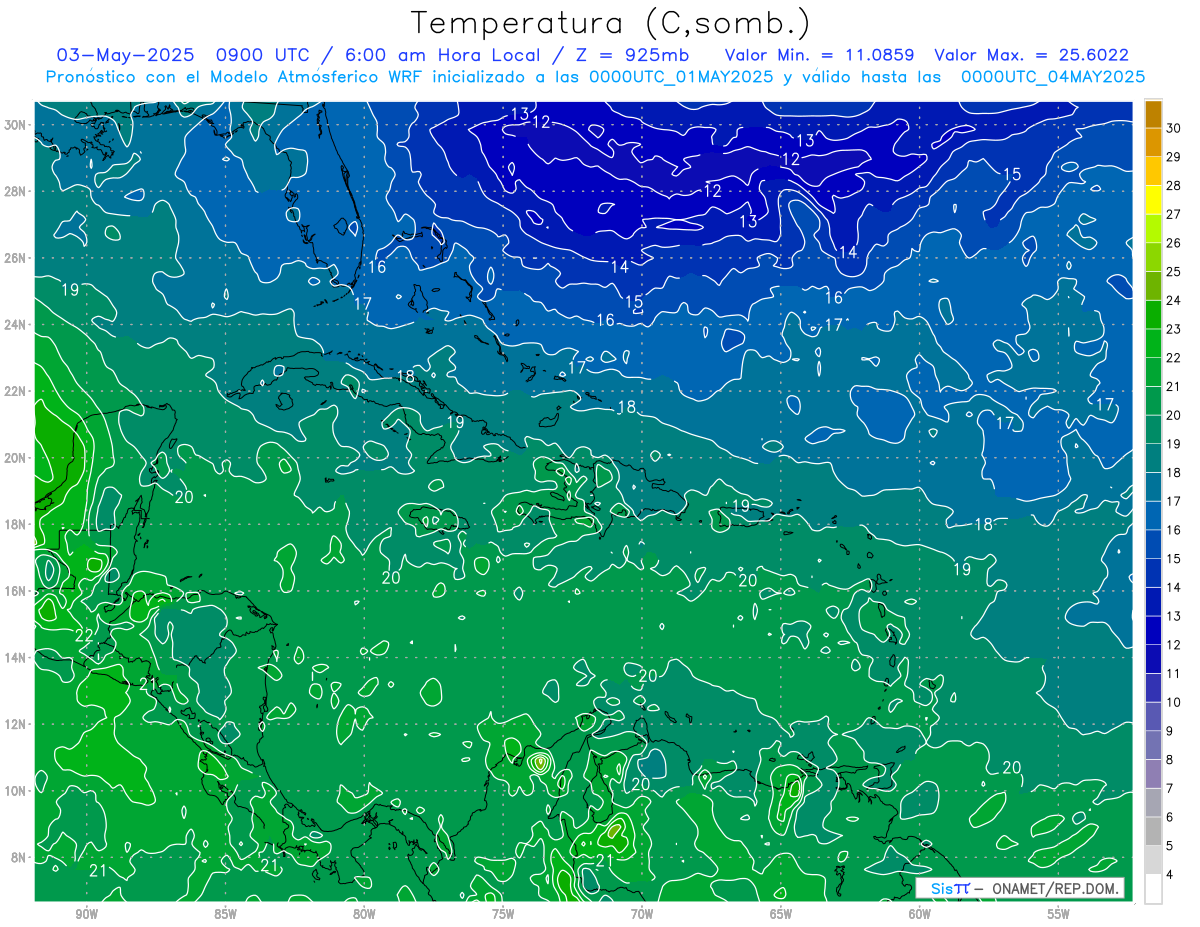Click the longitude axis label '75W'

coord(503,914)
